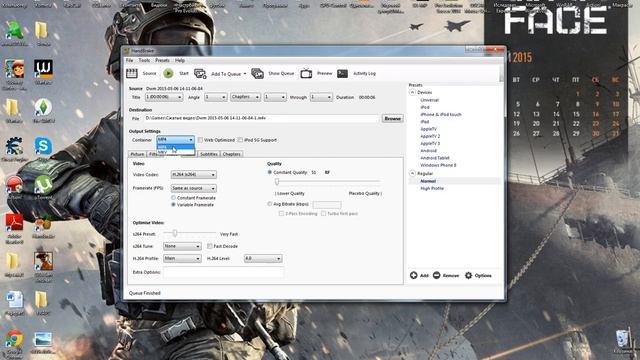Open the red round desktop shortcut icon

[14, 185]
